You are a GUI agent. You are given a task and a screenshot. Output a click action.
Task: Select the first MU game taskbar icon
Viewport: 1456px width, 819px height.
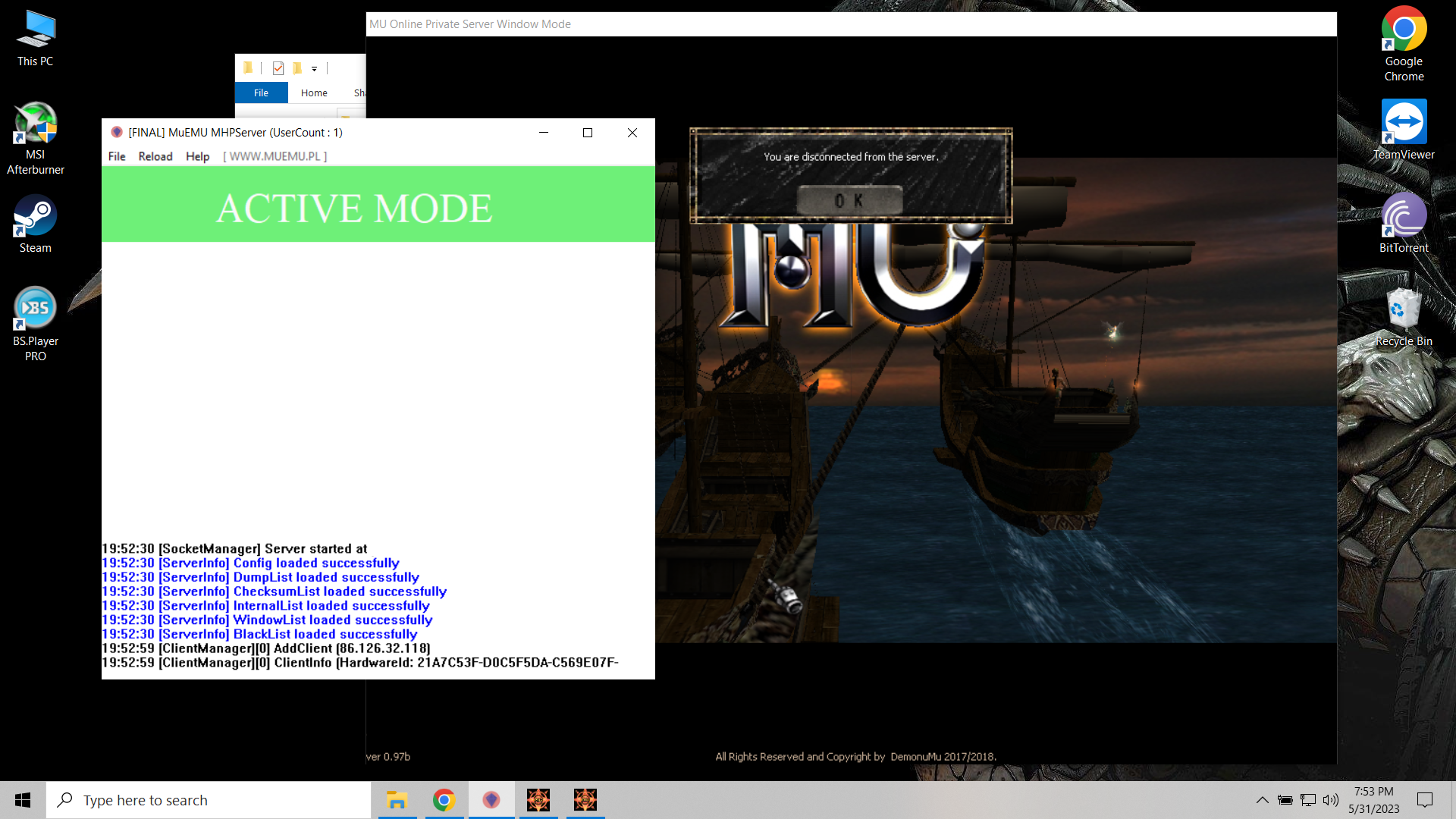point(538,800)
